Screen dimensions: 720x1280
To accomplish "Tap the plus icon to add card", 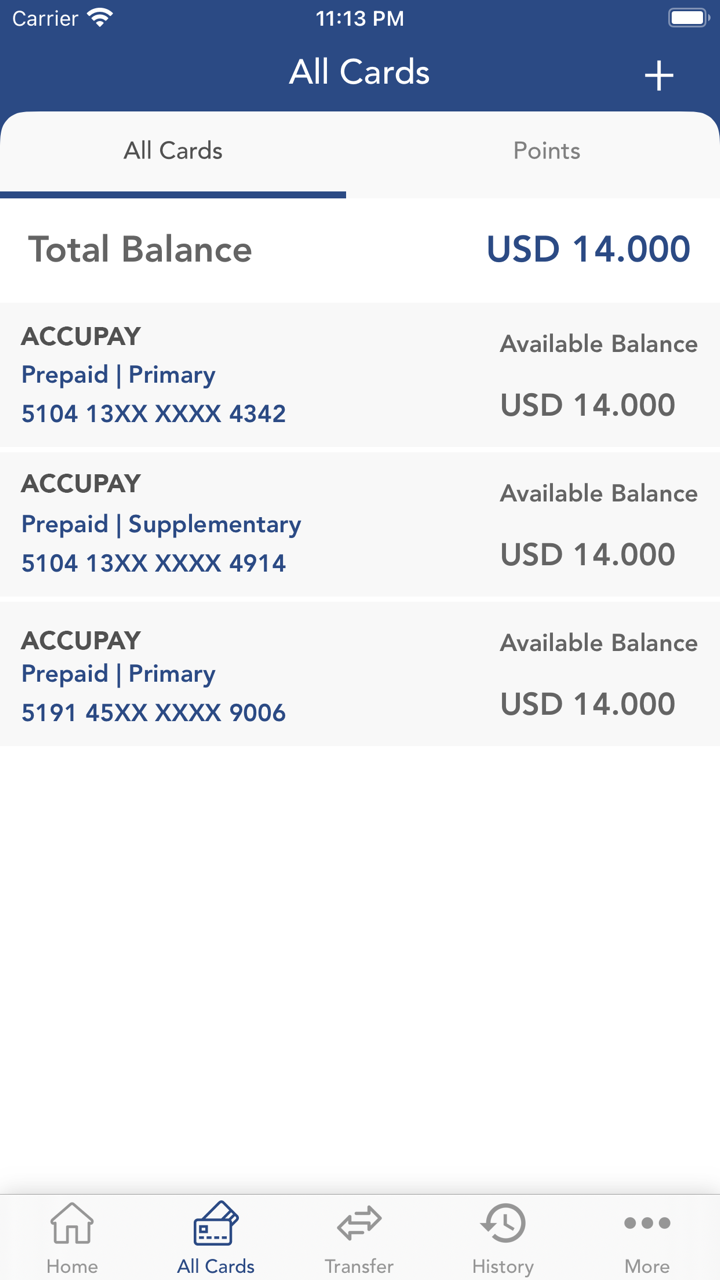I will tap(658, 75).
